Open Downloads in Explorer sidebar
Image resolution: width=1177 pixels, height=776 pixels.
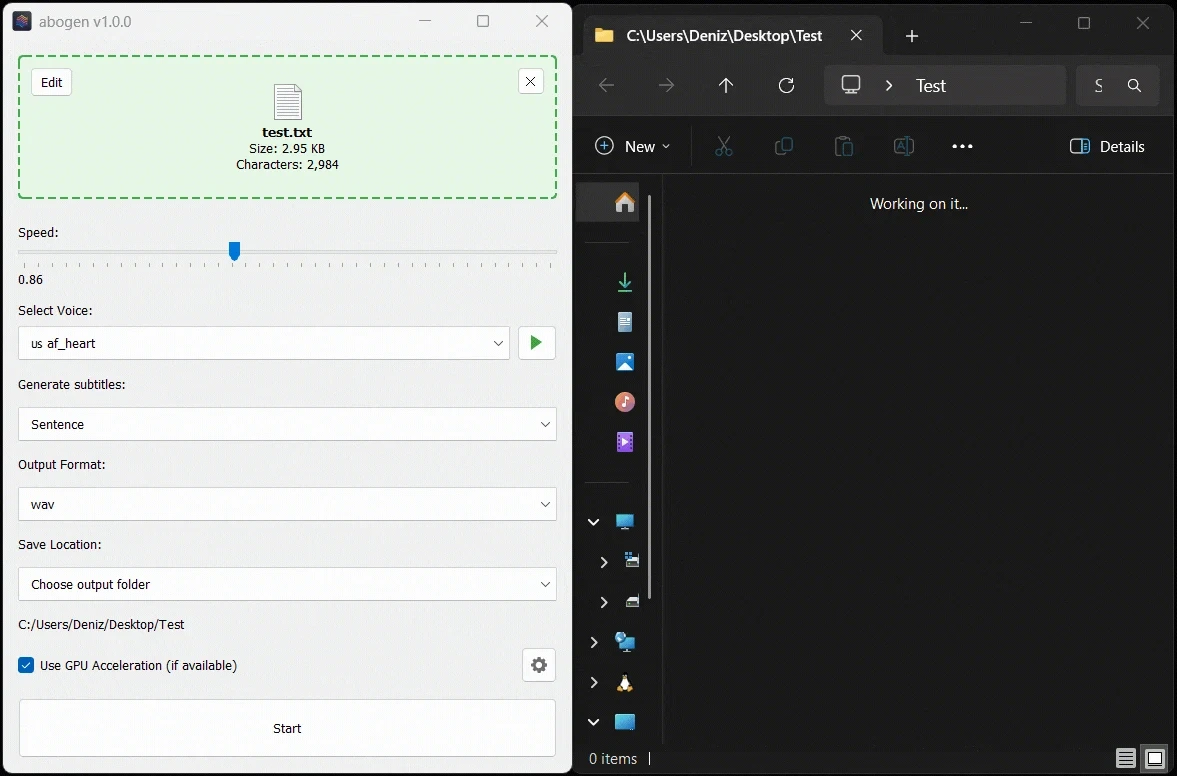point(625,282)
